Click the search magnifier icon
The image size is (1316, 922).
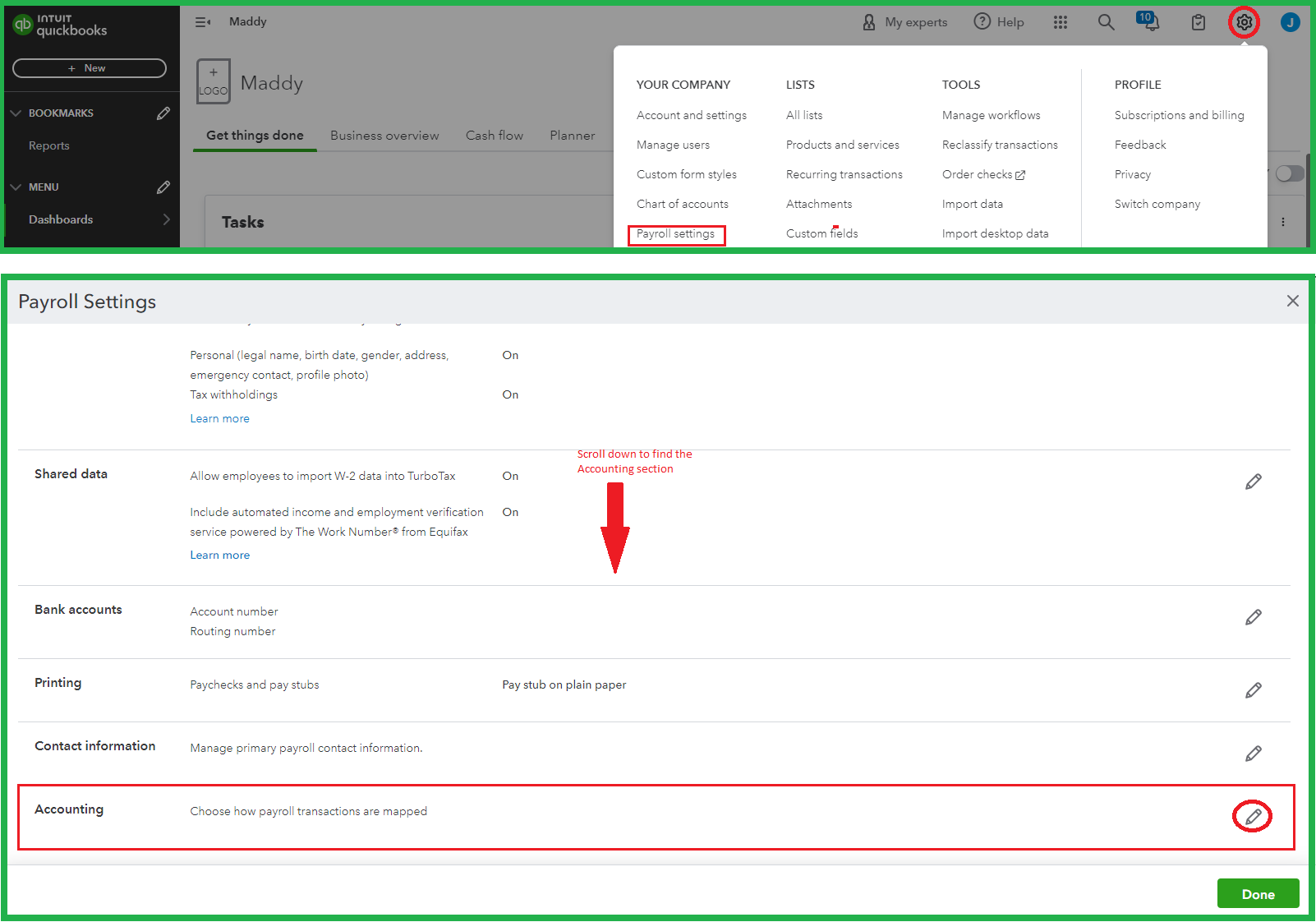[x=1106, y=22]
